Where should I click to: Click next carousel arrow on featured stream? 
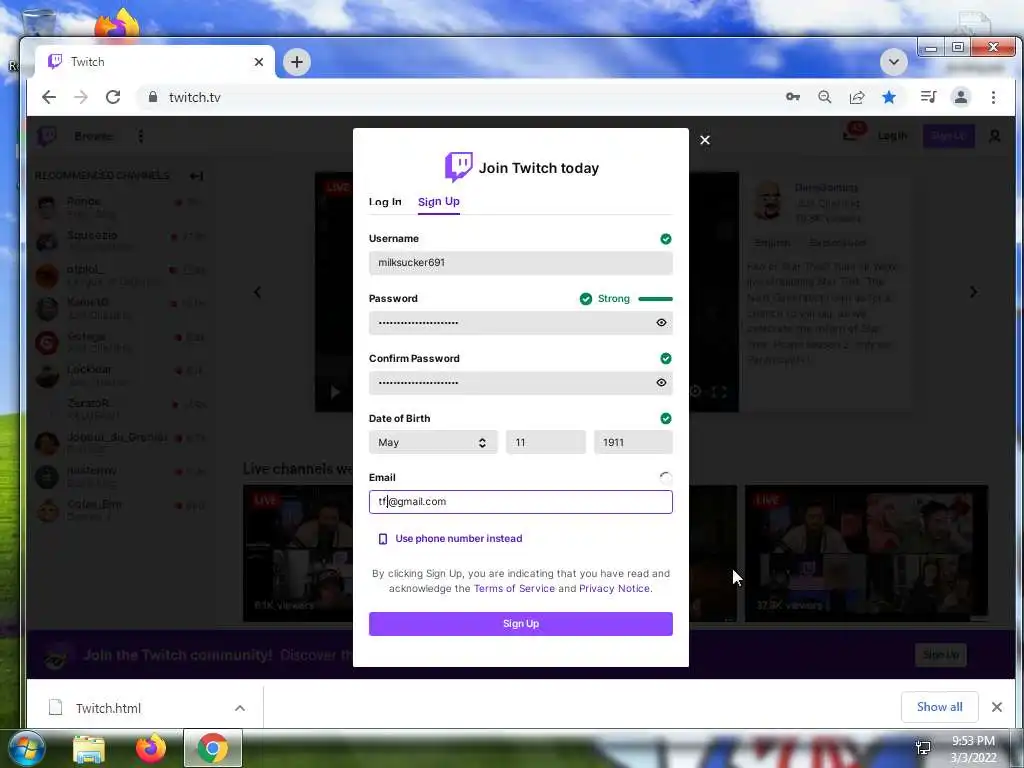[974, 292]
